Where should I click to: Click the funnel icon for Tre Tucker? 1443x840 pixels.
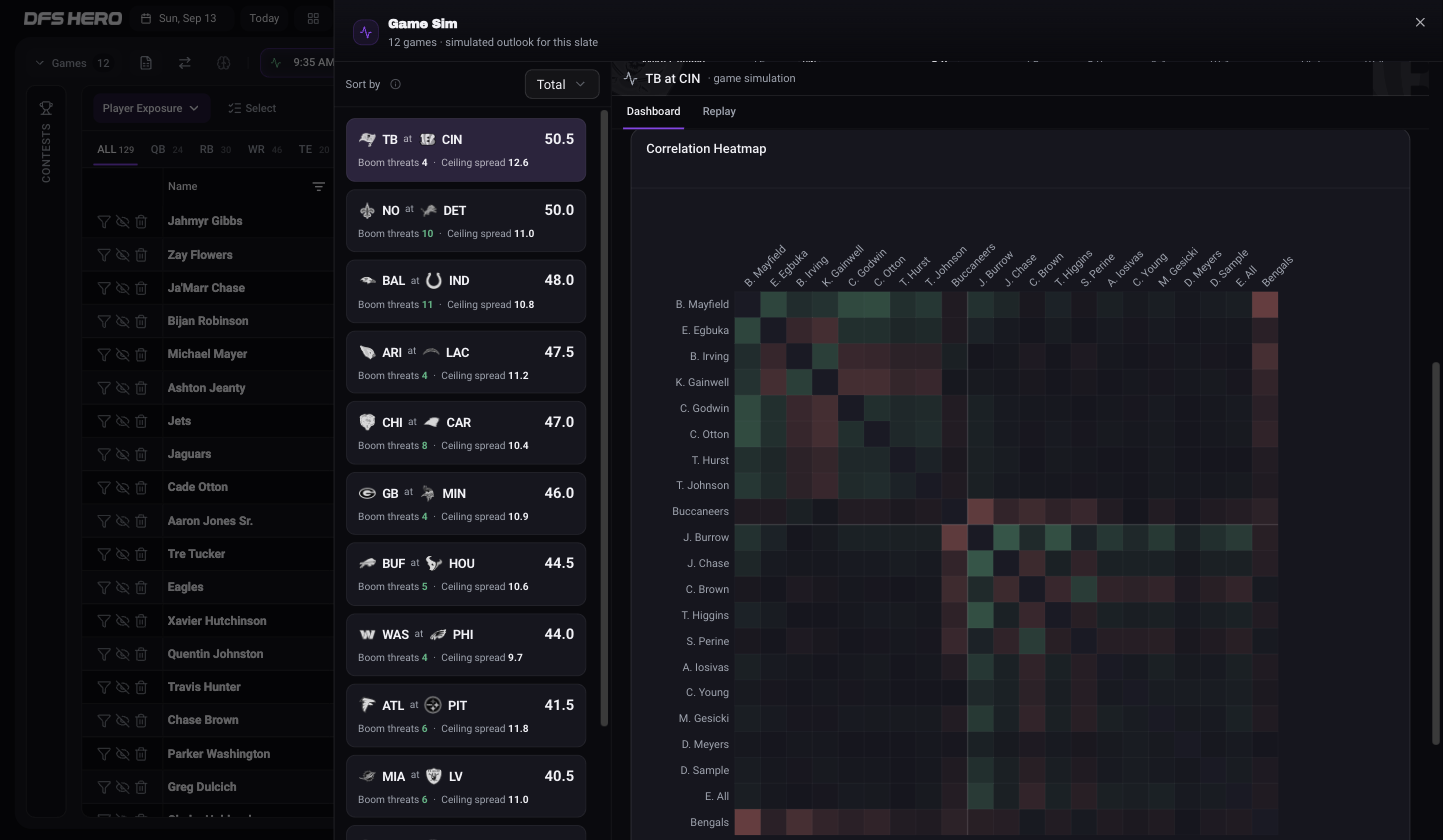tap(104, 554)
